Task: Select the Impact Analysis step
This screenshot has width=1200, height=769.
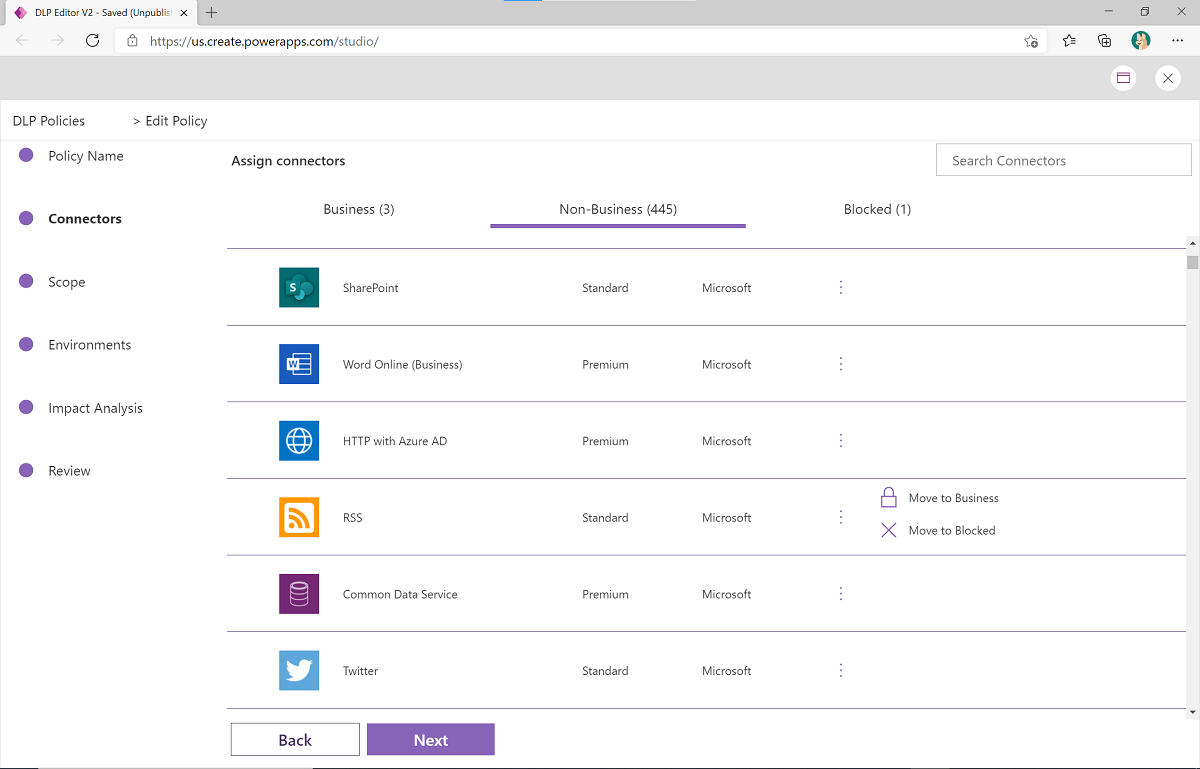Action: point(95,408)
